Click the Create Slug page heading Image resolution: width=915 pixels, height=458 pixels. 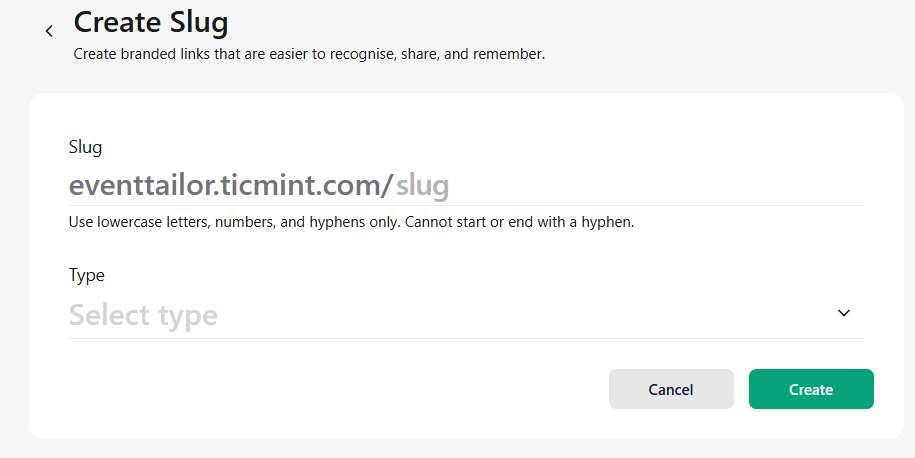(x=151, y=23)
